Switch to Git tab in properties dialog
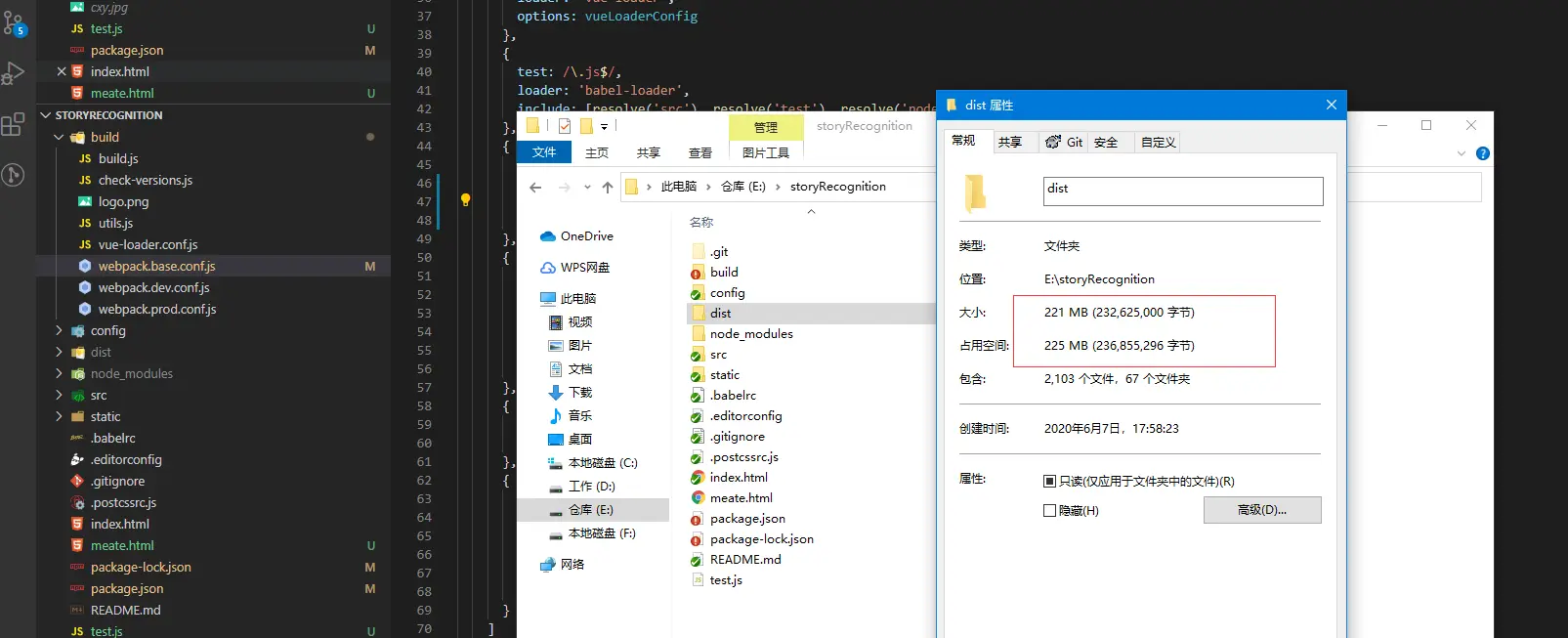 (x=1065, y=142)
